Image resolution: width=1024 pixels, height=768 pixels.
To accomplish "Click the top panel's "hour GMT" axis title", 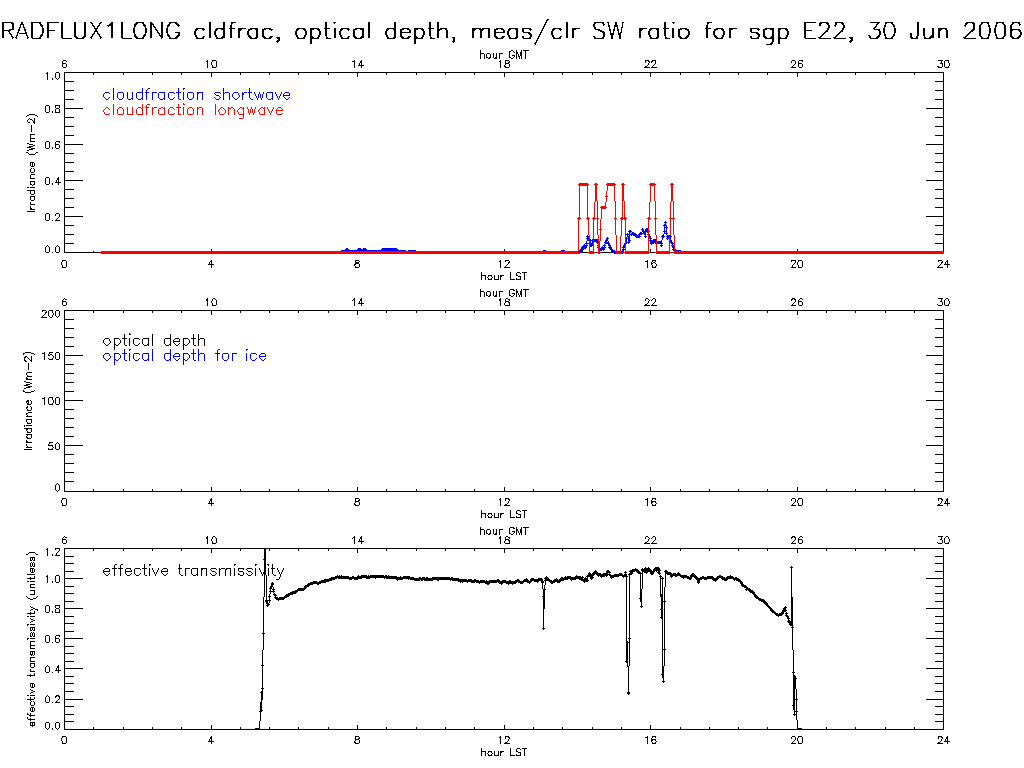I will [x=504, y=56].
